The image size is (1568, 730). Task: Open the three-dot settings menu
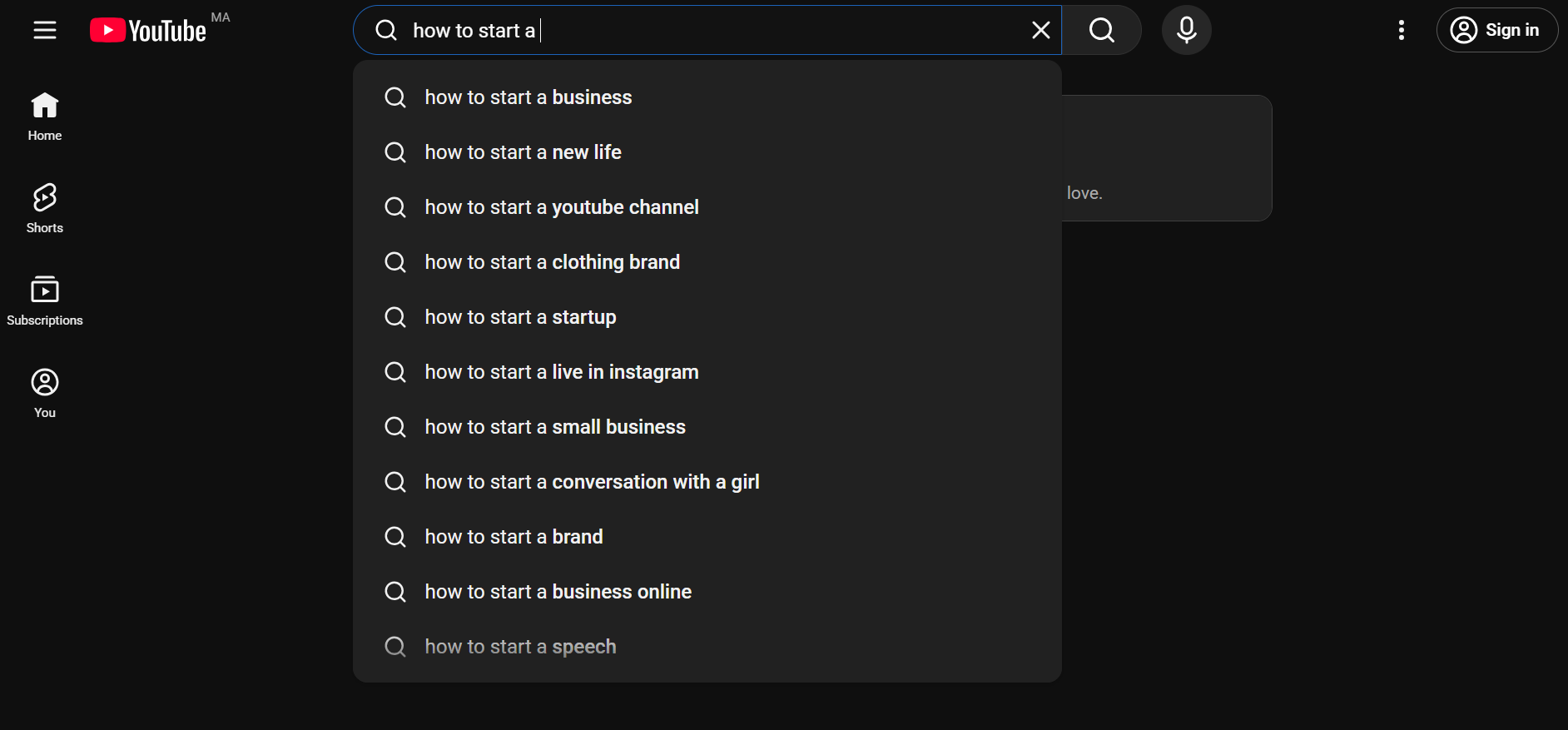1402,30
